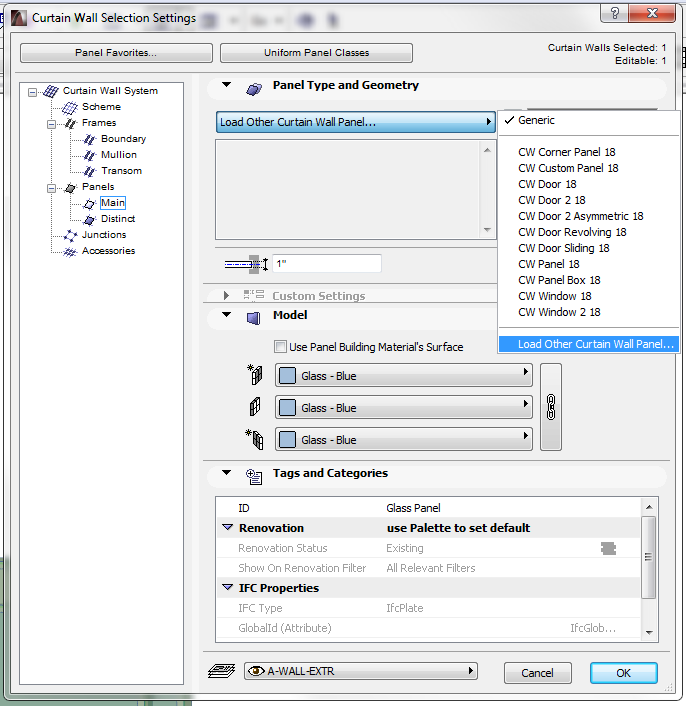Click the Panels icon in tree
The height and width of the screenshot is (706, 686).
tap(71, 188)
